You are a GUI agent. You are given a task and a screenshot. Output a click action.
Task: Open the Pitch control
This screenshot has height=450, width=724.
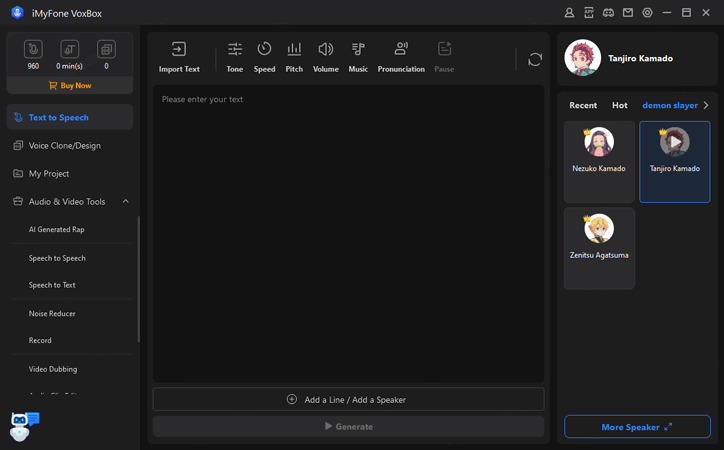[294, 57]
